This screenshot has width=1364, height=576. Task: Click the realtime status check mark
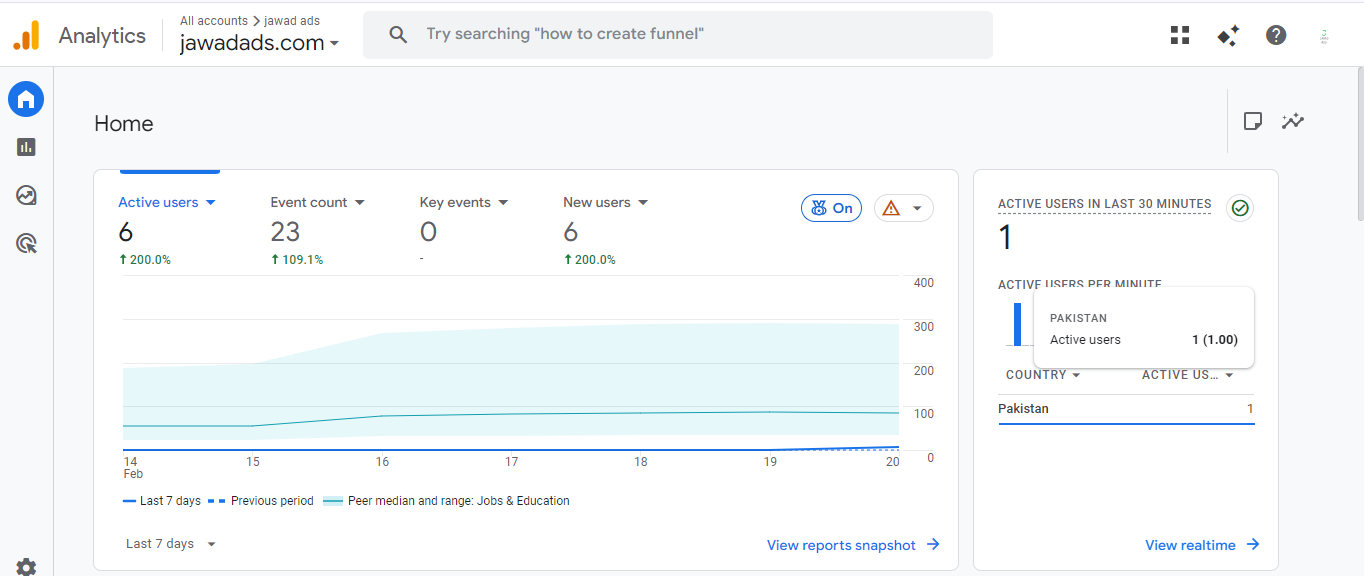point(1240,207)
